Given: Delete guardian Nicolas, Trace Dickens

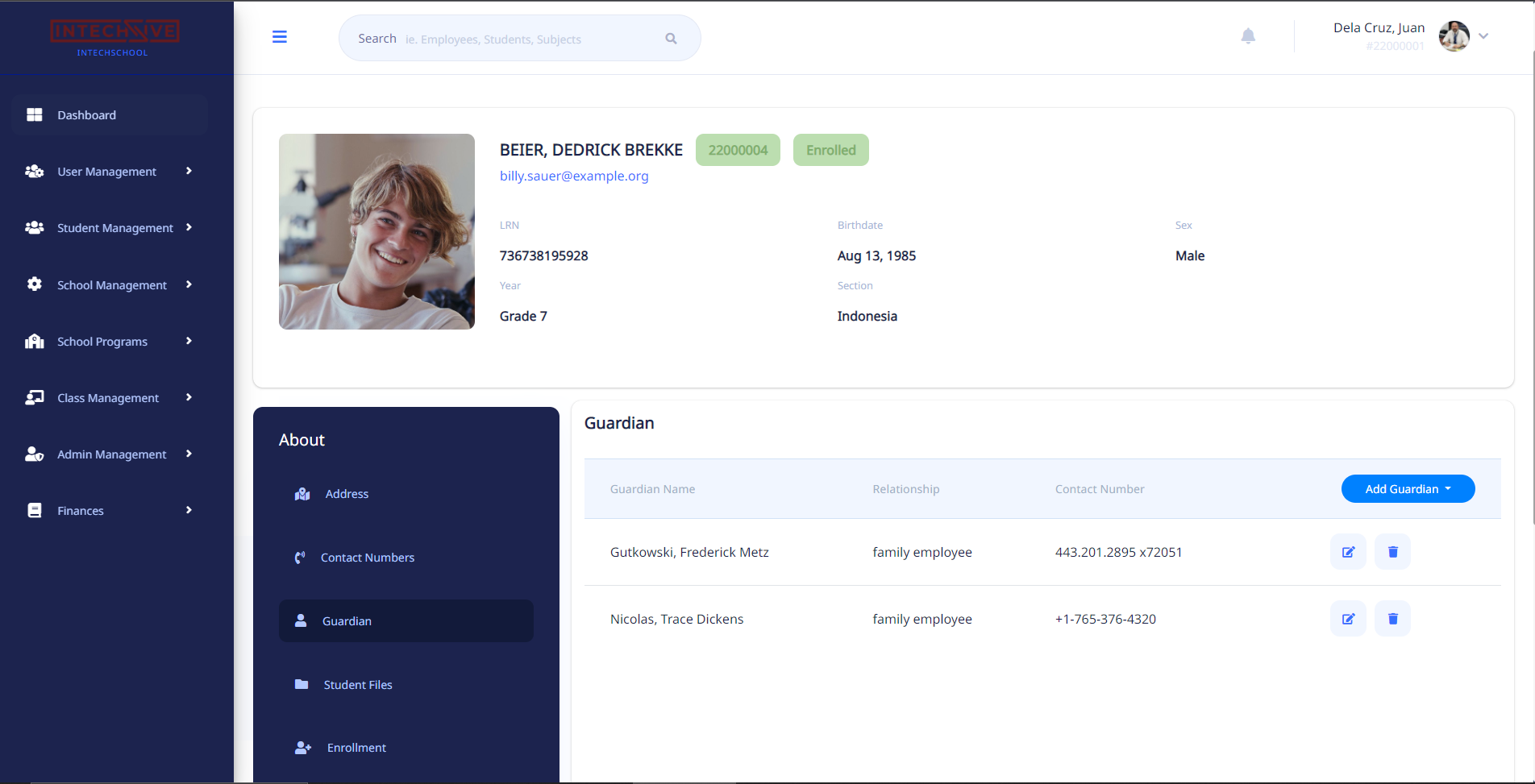Looking at the screenshot, I should pos(1392,619).
